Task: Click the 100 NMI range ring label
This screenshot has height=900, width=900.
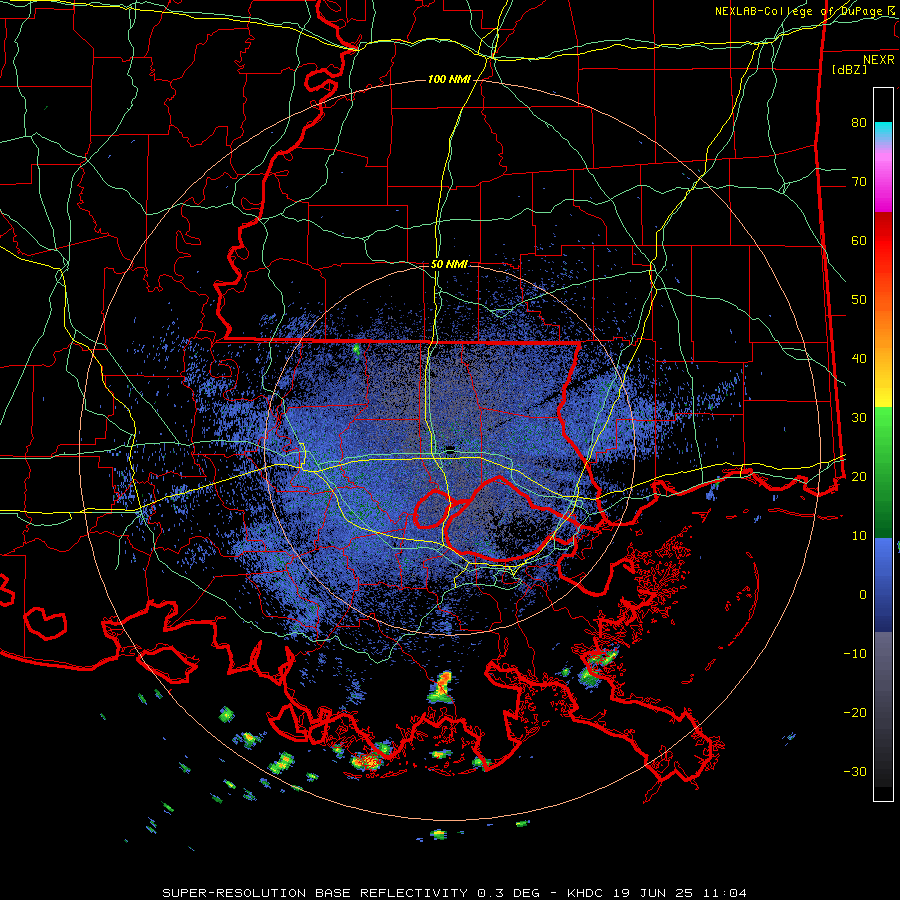Action: 449,79
